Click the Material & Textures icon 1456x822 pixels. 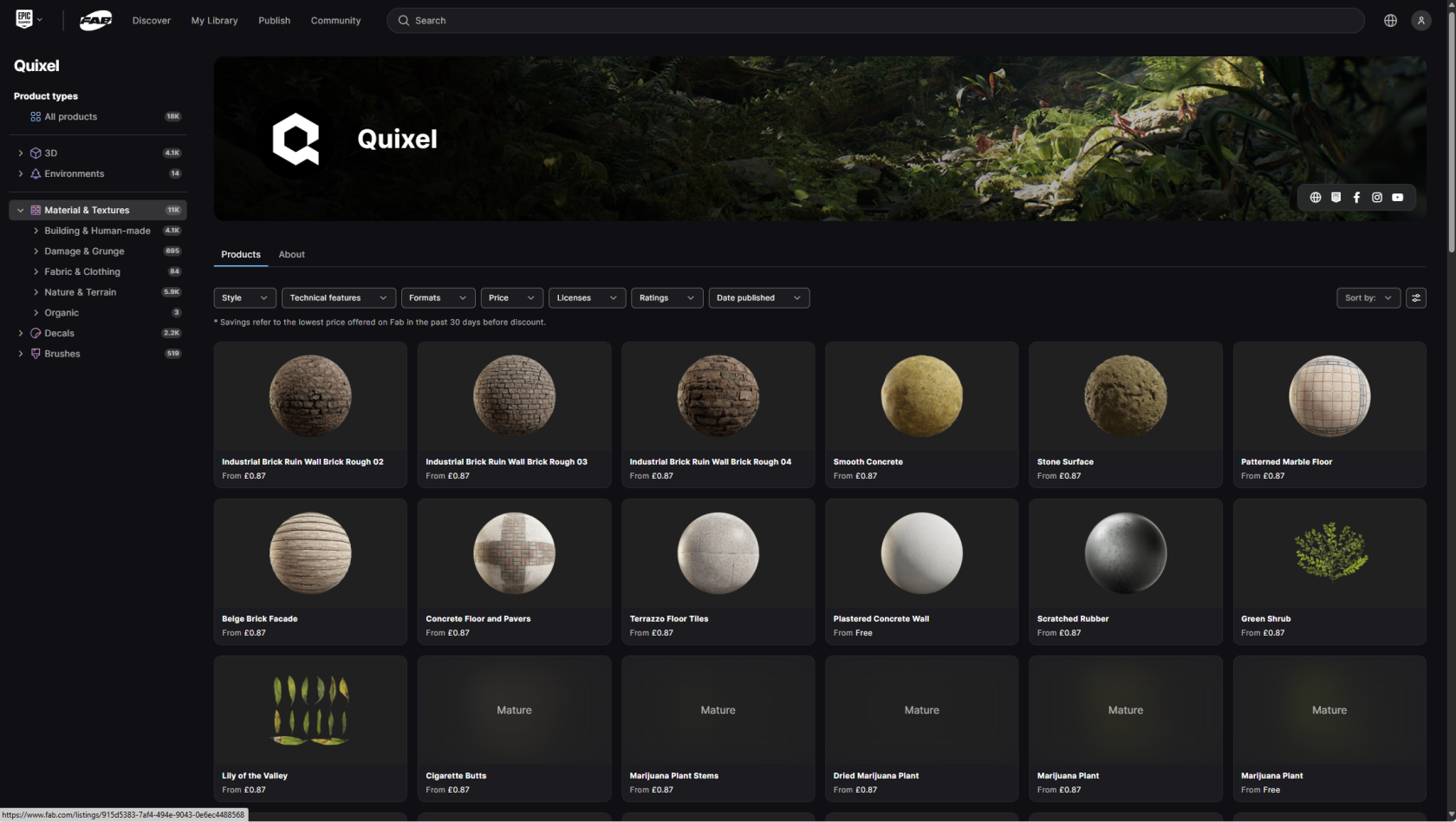[x=36, y=210]
